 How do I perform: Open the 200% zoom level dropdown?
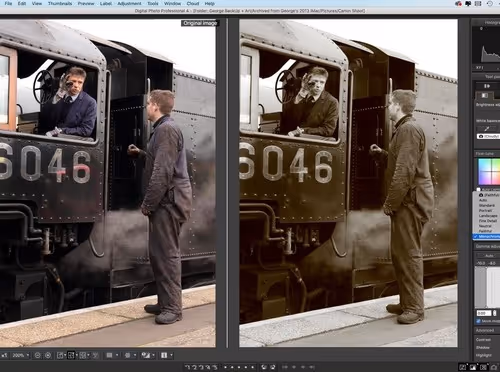(21, 355)
